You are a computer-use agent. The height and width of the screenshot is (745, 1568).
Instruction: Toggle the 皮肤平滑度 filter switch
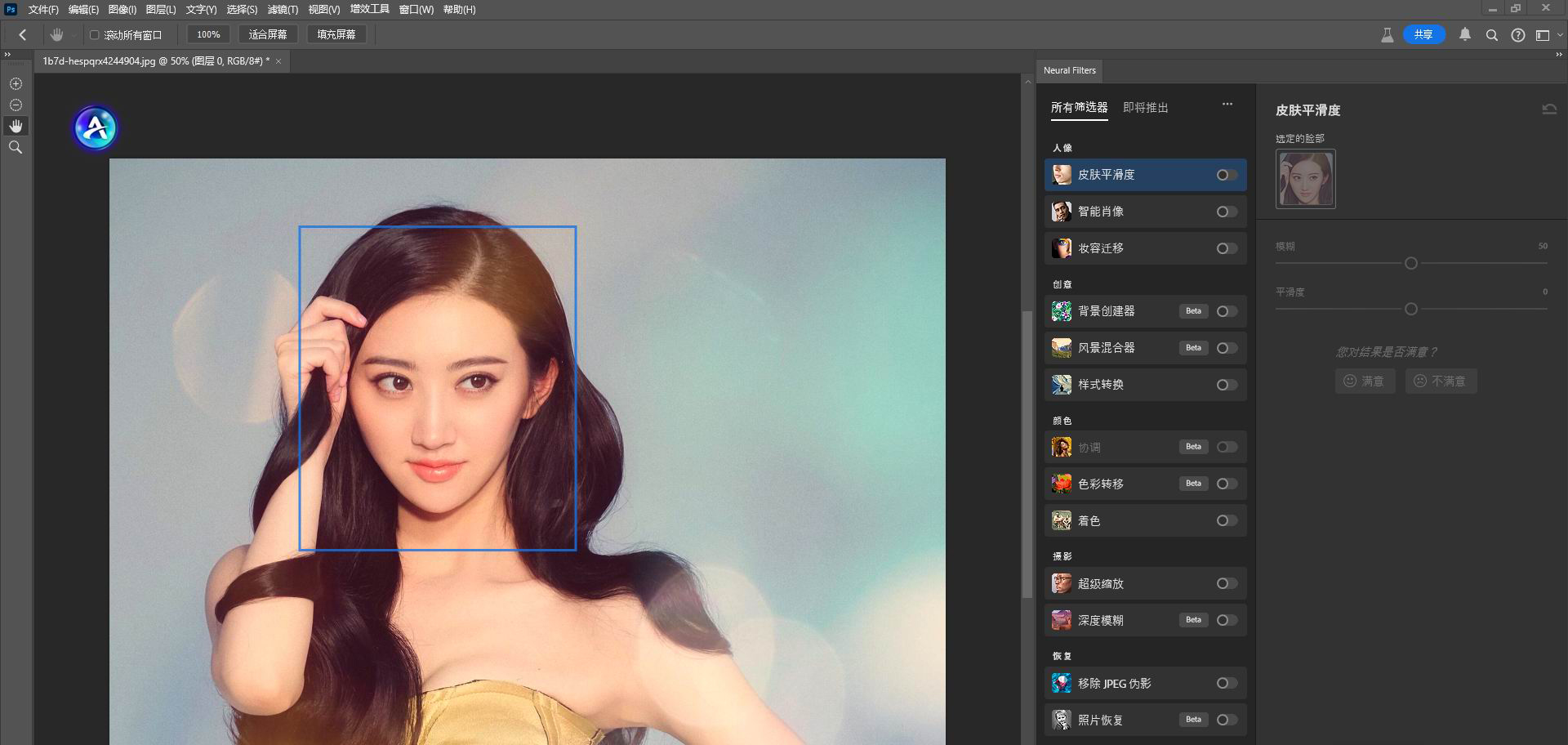(x=1227, y=175)
